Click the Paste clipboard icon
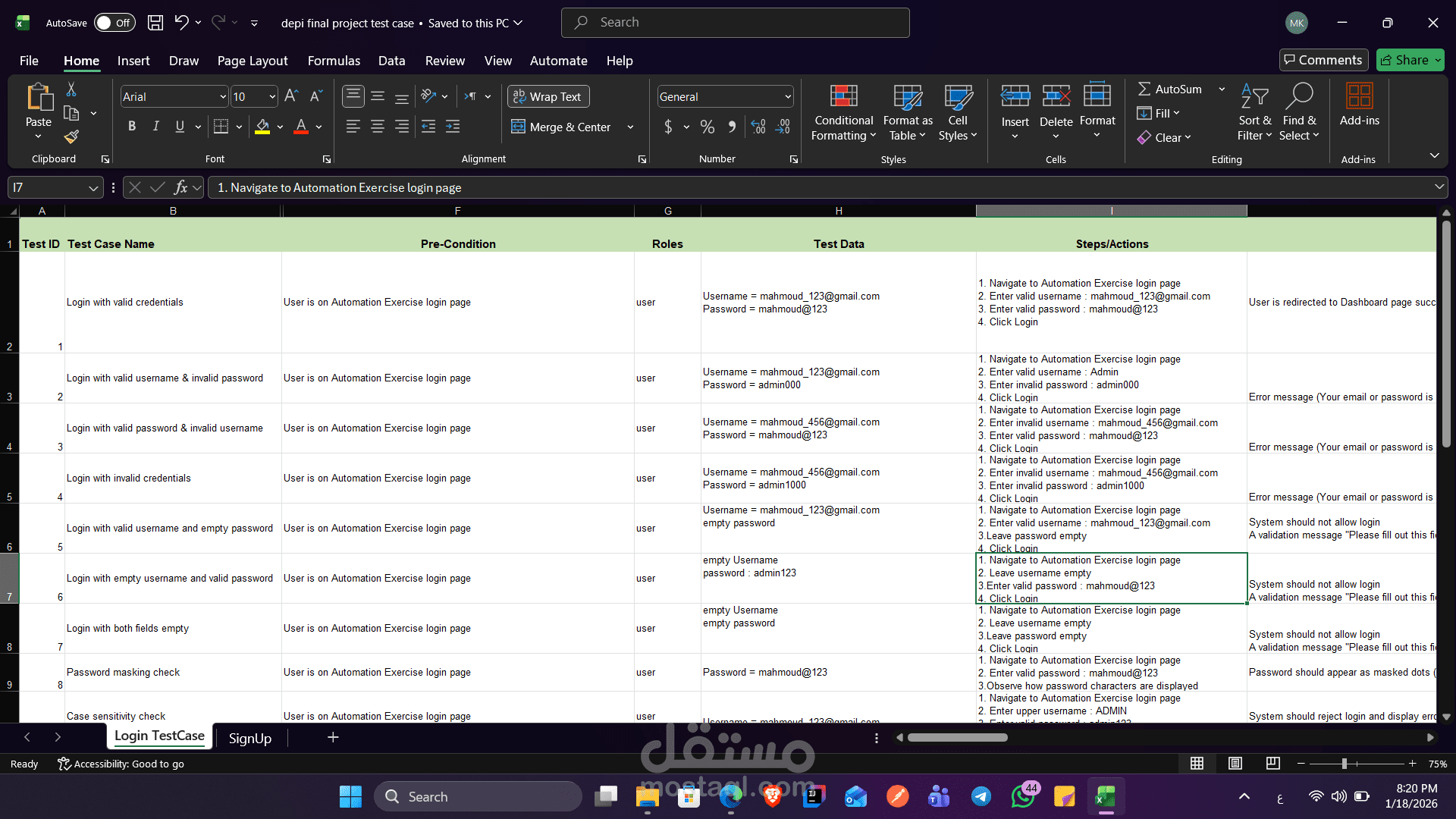 pos(39,98)
